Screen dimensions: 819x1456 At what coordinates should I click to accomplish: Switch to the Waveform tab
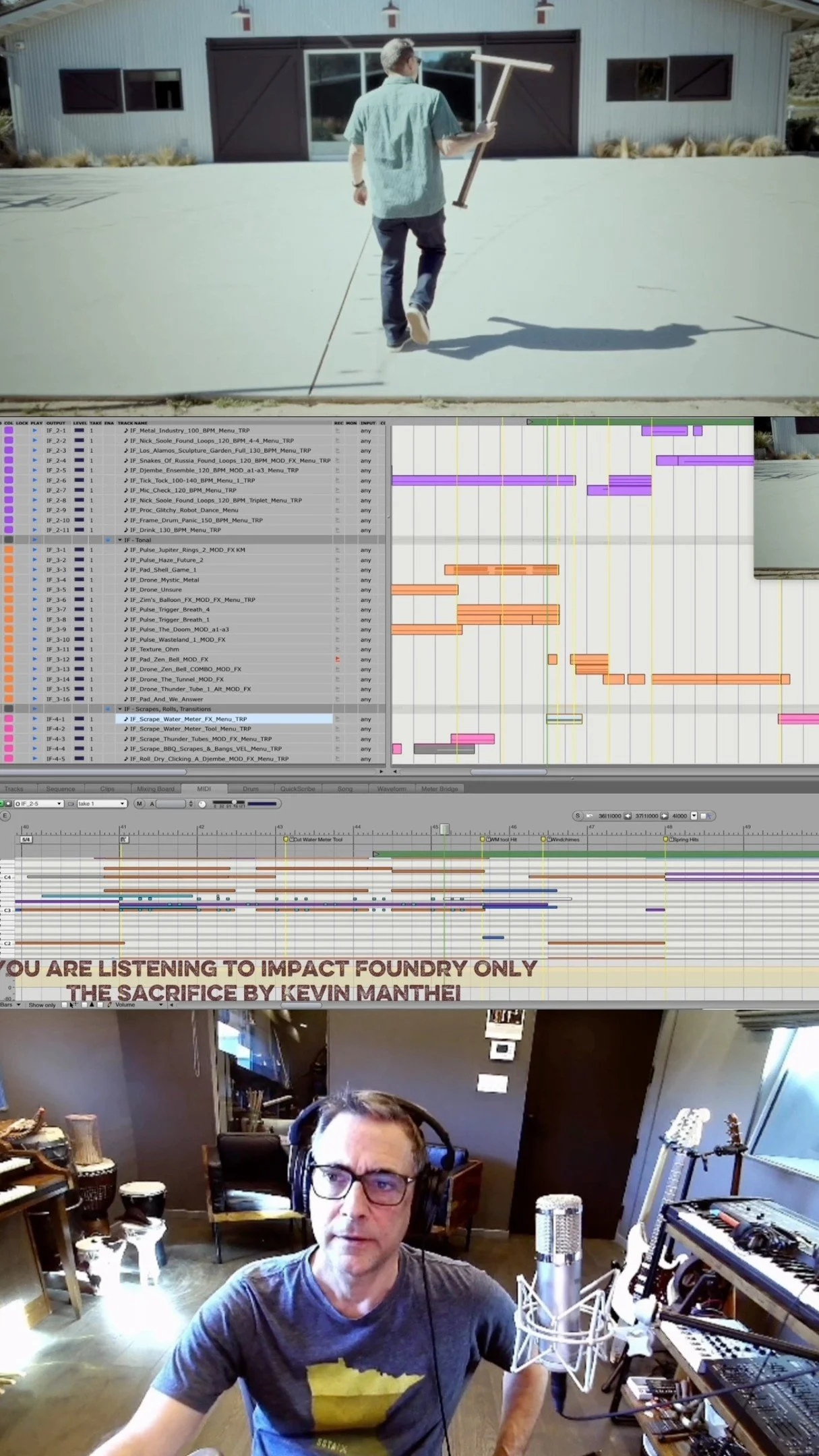coord(392,789)
